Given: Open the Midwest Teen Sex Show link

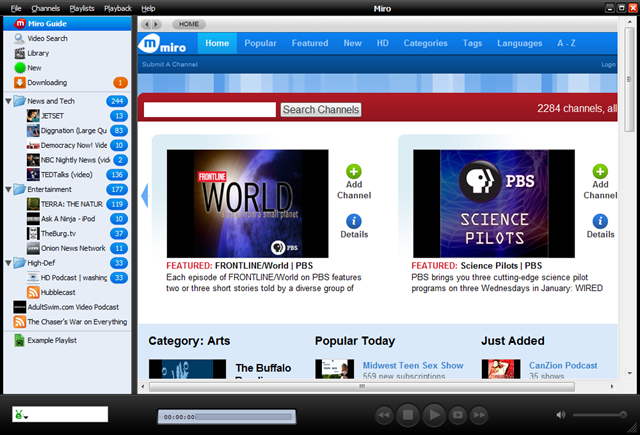Looking at the screenshot, I should [413, 365].
